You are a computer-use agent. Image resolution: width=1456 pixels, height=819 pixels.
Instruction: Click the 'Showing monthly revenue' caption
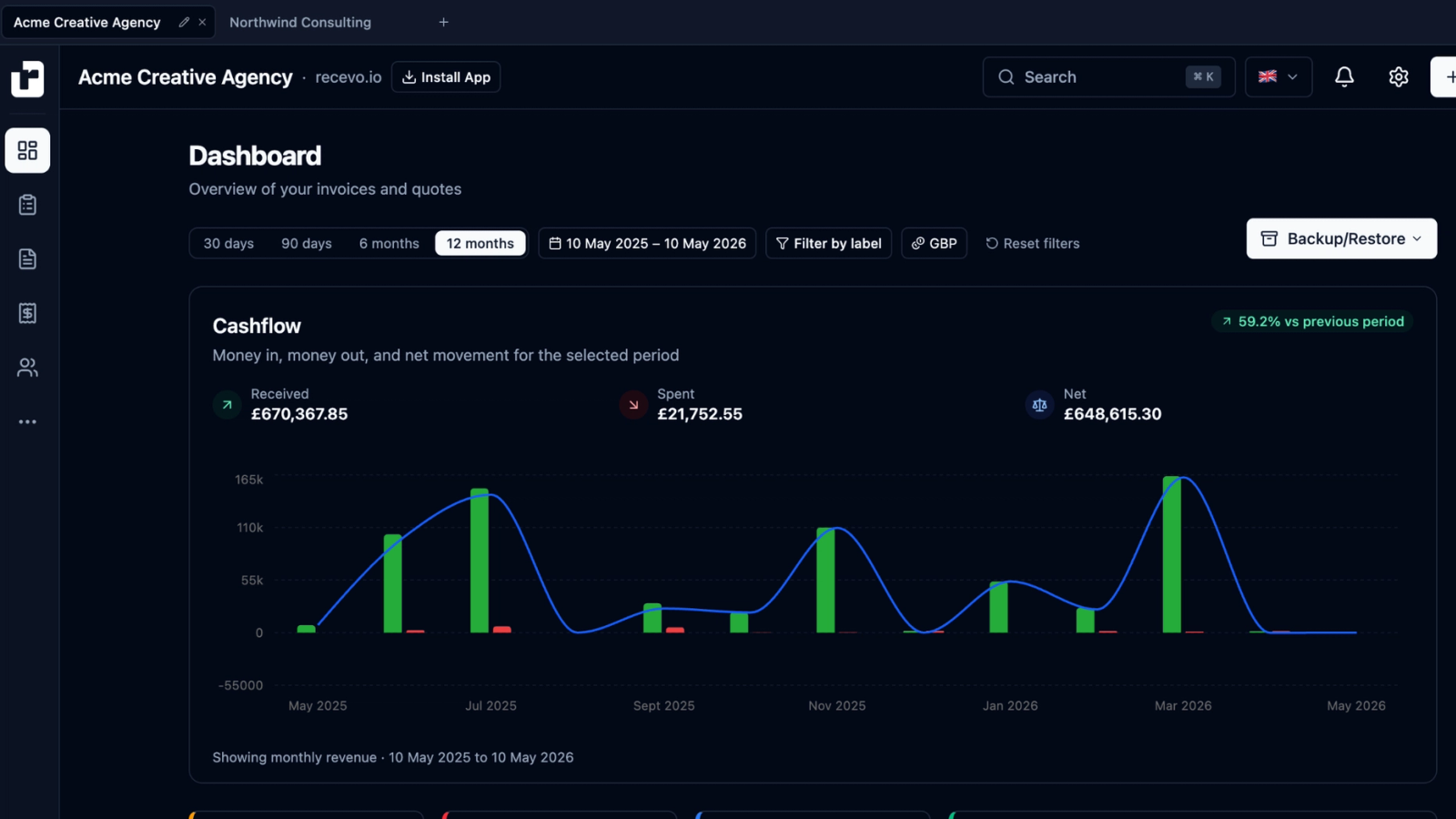393,757
